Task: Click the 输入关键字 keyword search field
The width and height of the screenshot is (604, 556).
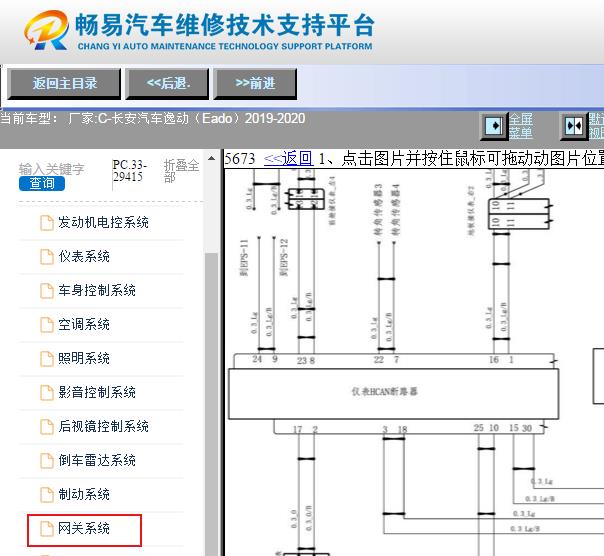Action: 51,169
